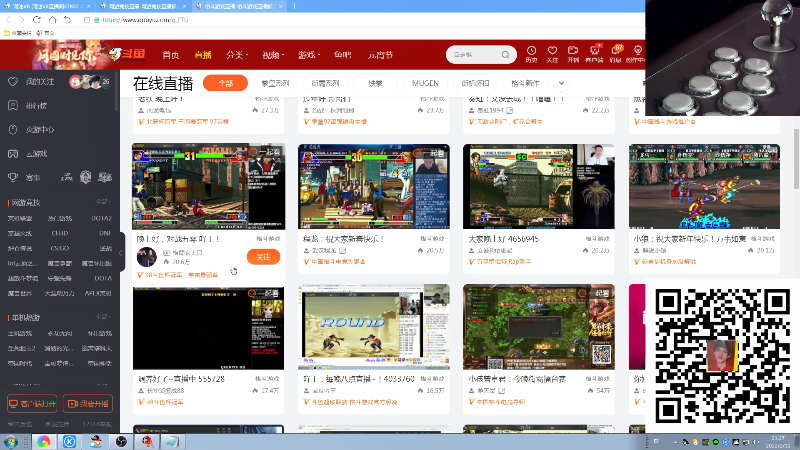The height and width of the screenshot is (450, 800).
Task: Click the start-streaming camera icon in the header
Action: click(573, 51)
